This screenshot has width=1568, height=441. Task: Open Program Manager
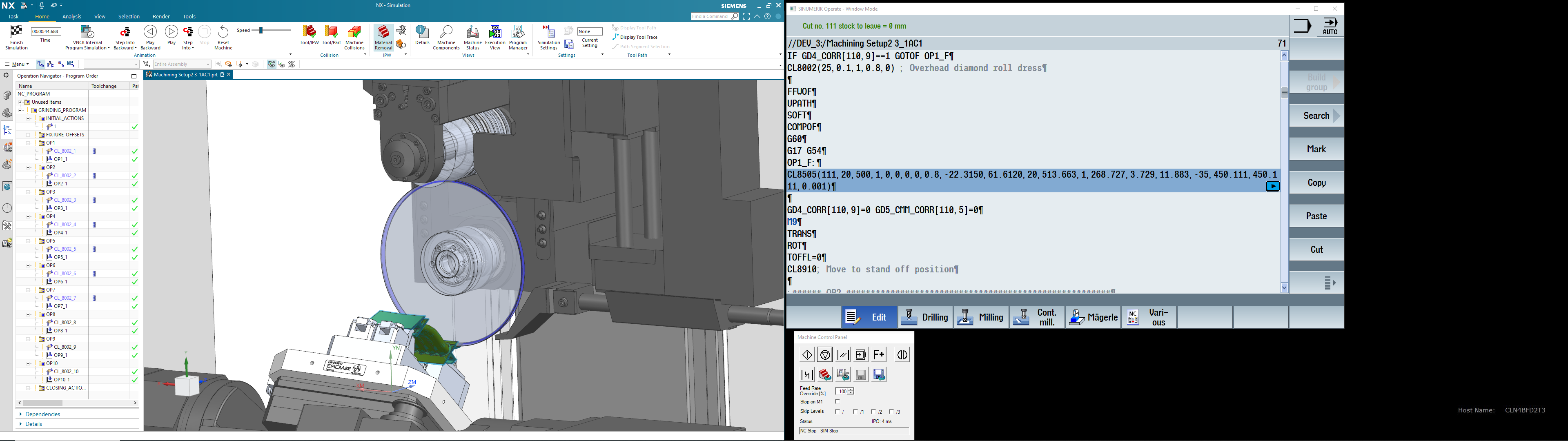pyautogui.click(x=518, y=37)
